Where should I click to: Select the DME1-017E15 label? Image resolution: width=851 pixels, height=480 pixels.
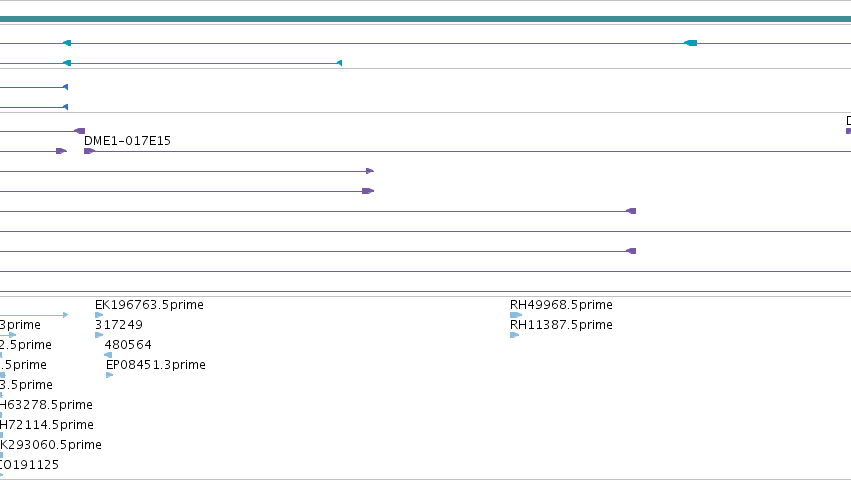pos(127,141)
